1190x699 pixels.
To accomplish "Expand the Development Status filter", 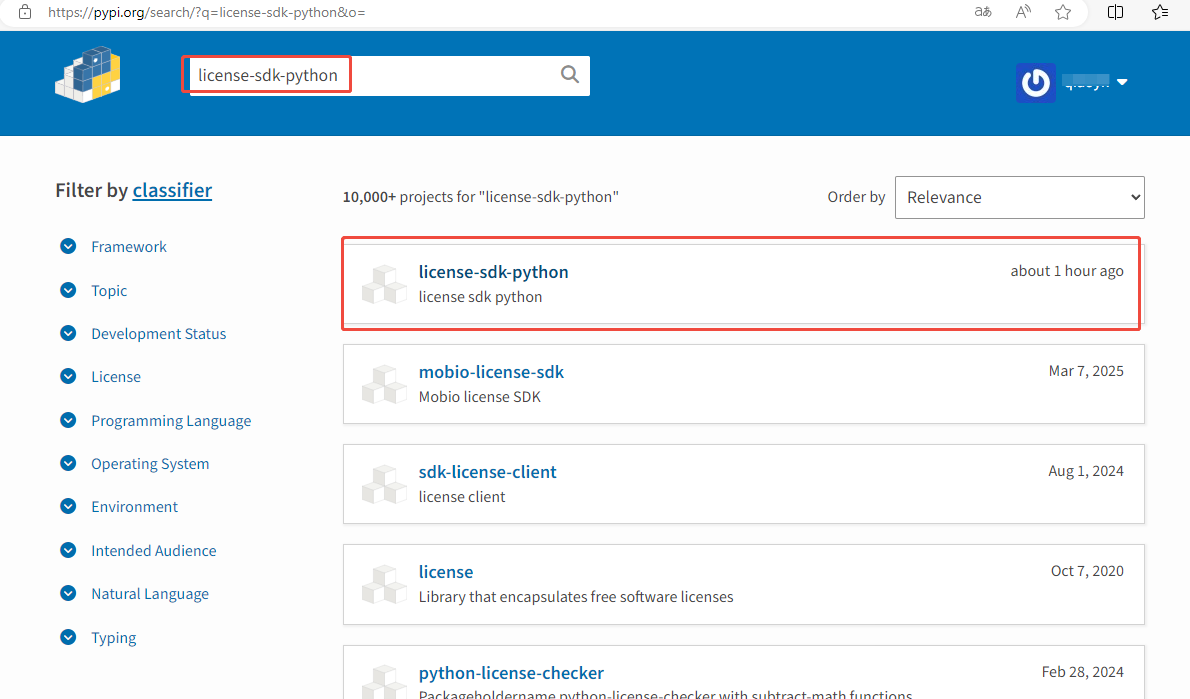I will [x=68, y=334].
